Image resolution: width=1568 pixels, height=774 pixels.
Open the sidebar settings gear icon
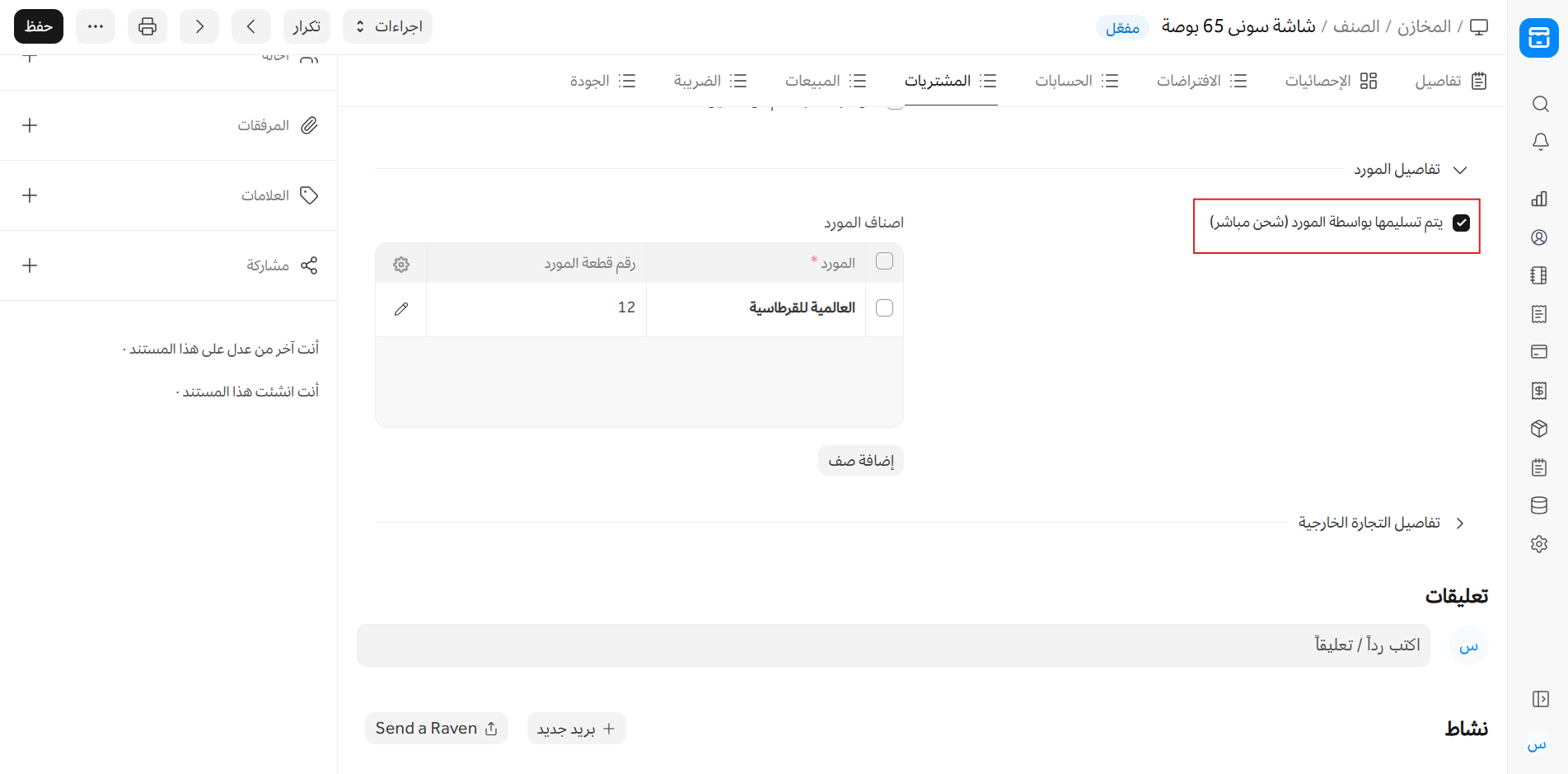(x=1539, y=544)
